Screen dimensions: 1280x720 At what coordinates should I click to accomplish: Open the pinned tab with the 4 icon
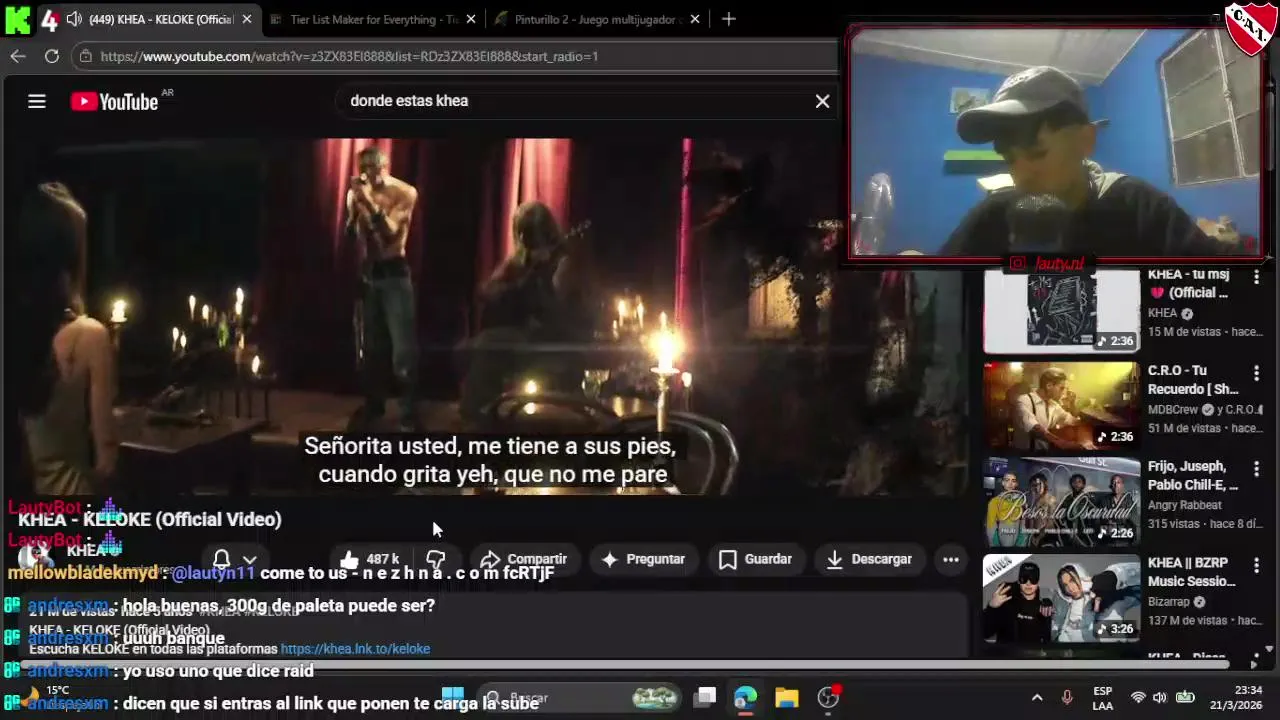click(48, 19)
